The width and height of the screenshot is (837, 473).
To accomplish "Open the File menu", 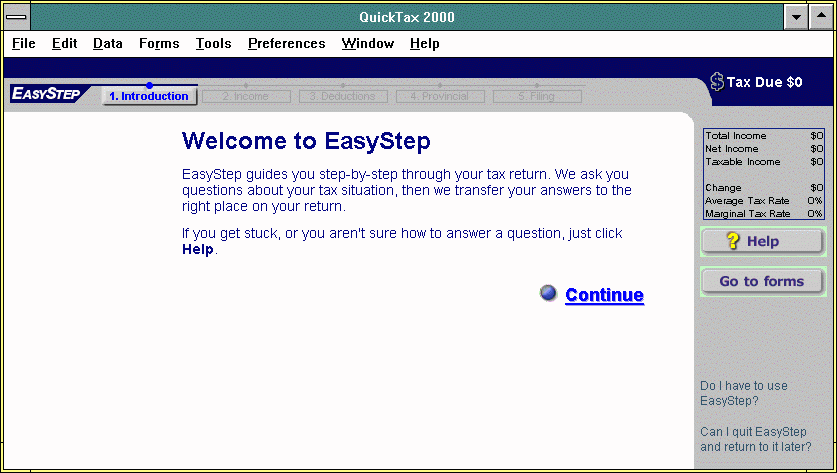I will click(23, 43).
